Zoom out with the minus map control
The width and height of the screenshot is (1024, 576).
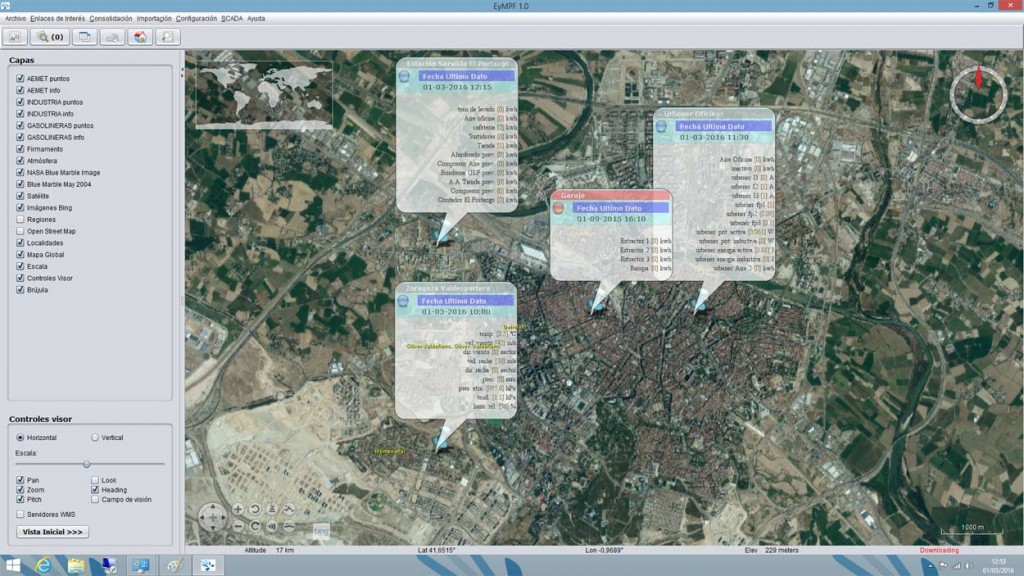[238, 526]
